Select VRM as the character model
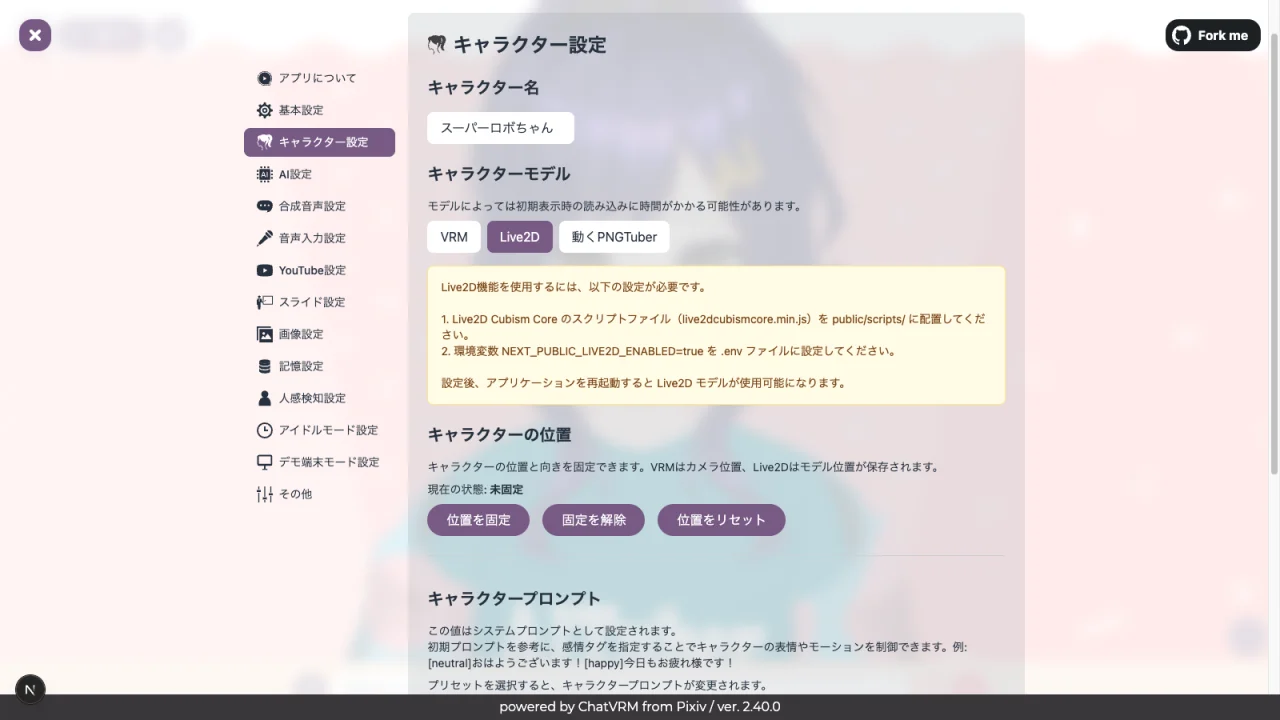 453,237
